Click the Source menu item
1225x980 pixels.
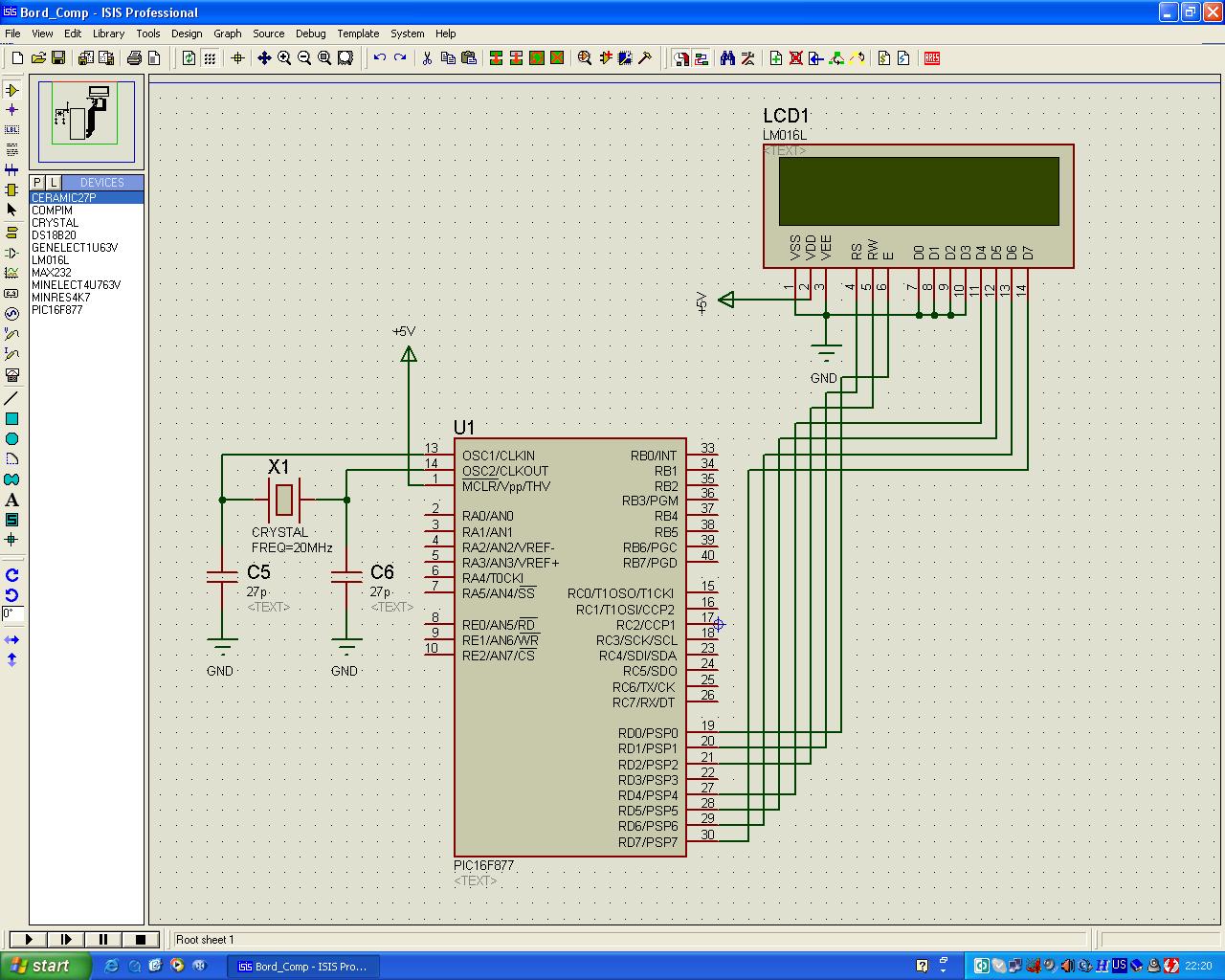pyautogui.click(x=268, y=33)
